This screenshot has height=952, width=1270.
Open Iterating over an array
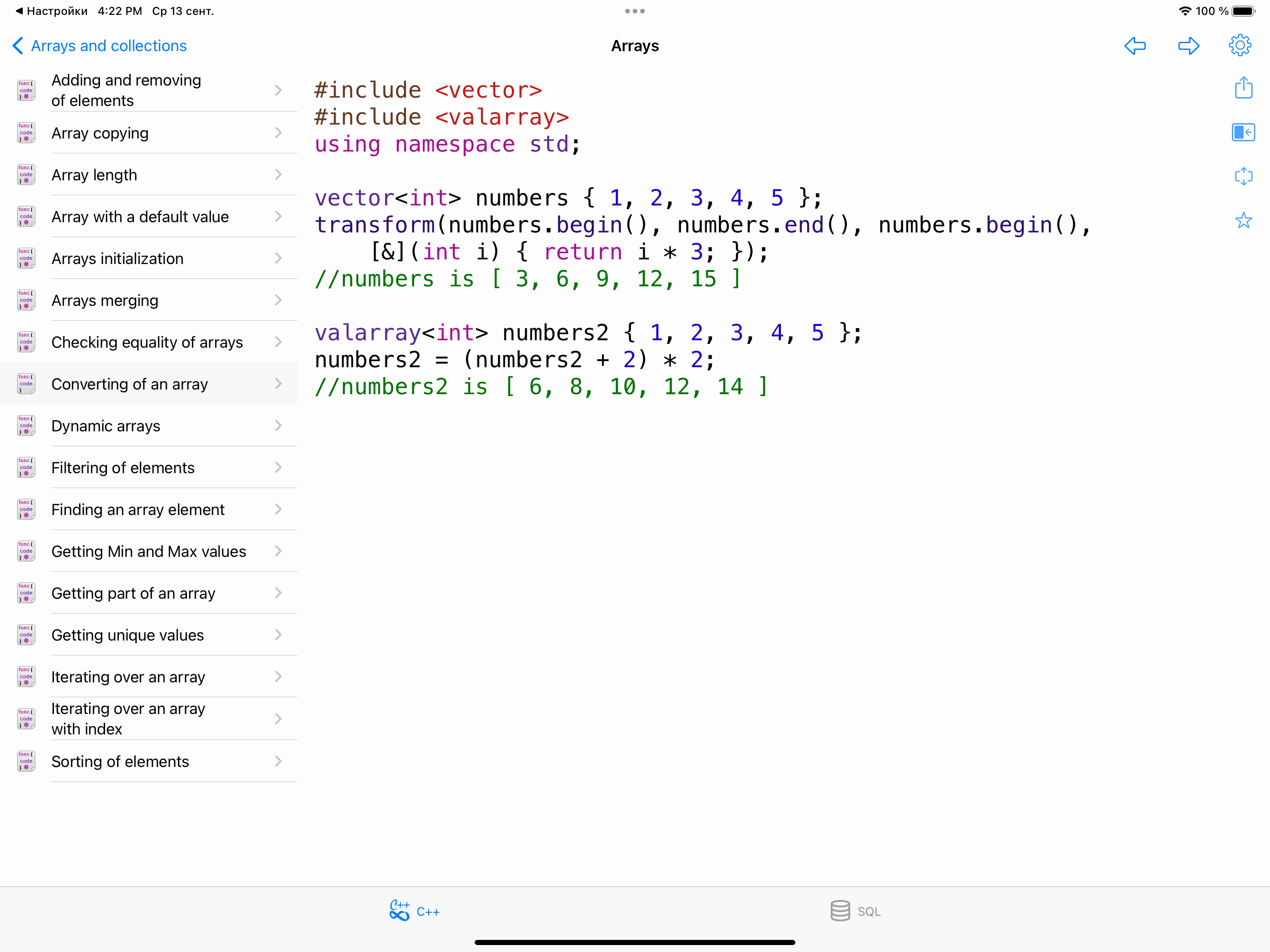(x=149, y=677)
